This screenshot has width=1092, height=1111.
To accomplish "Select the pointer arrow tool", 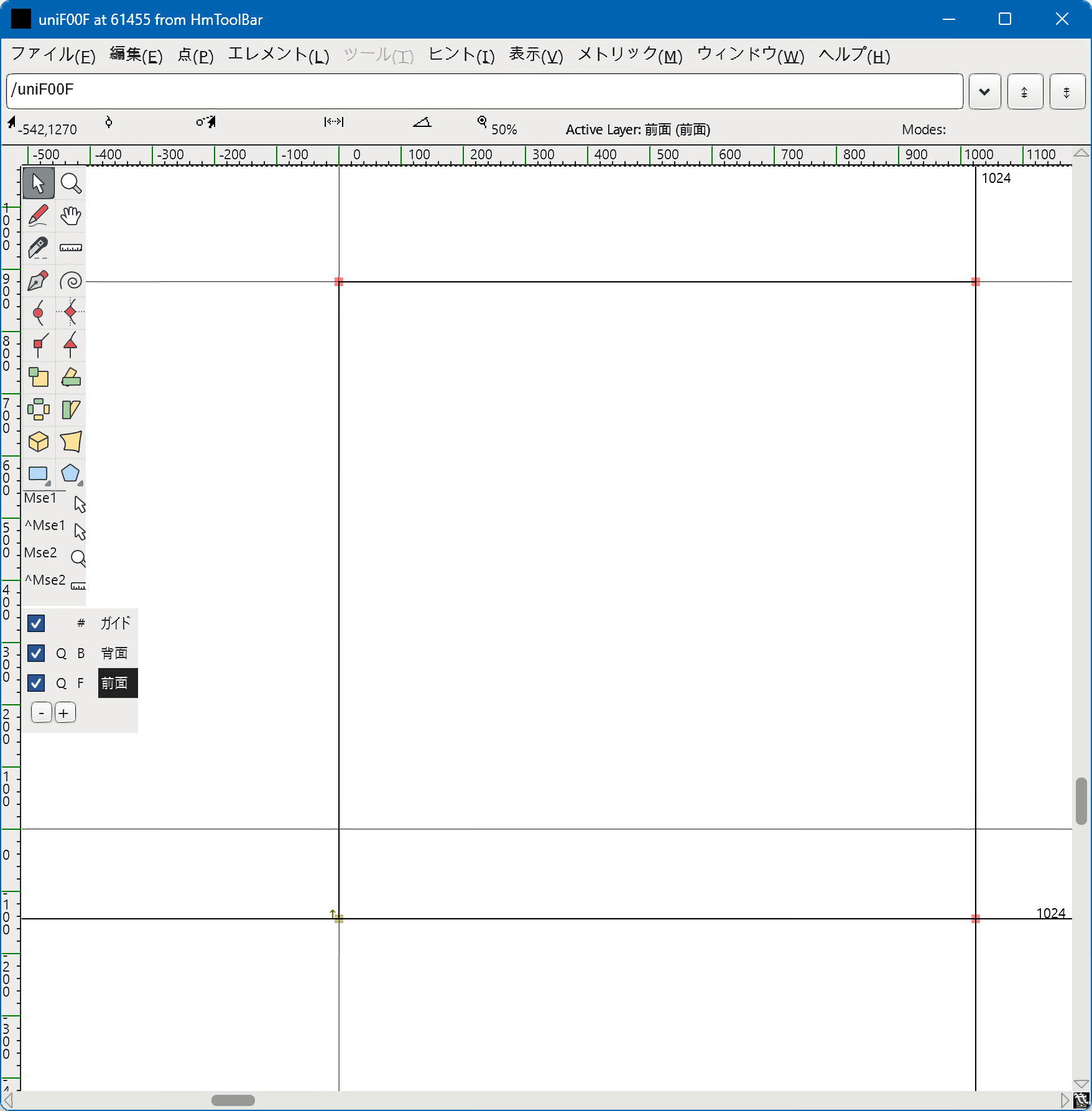I will pos(38,184).
